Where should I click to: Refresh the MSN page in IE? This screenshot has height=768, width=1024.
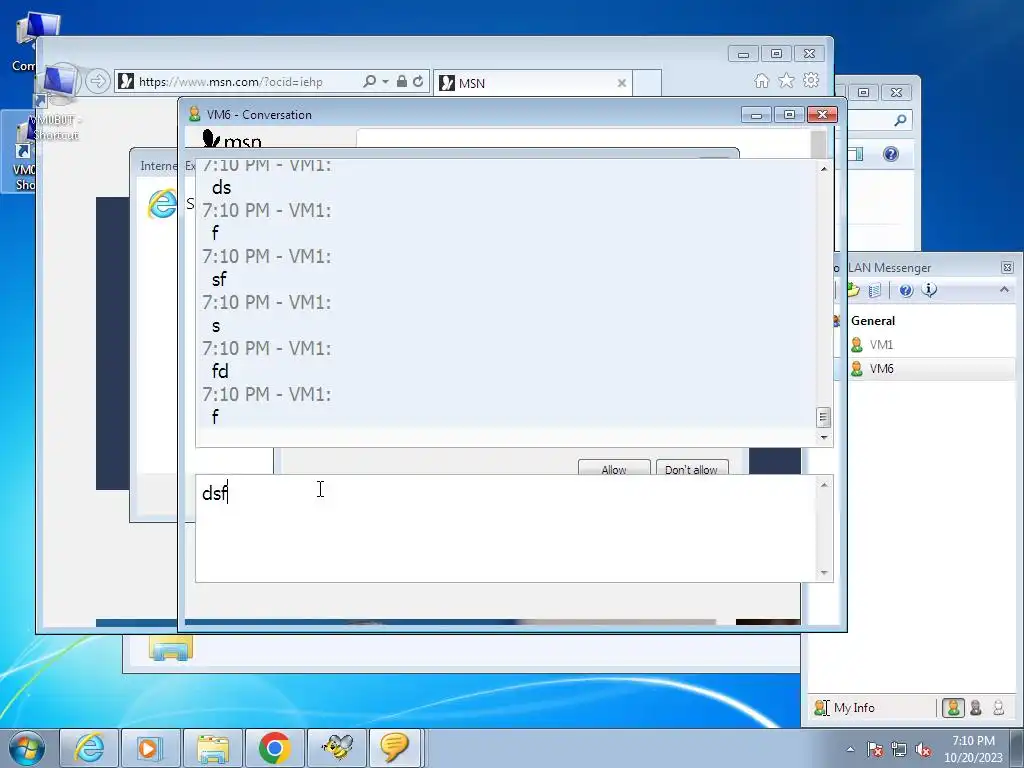point(418,82)
